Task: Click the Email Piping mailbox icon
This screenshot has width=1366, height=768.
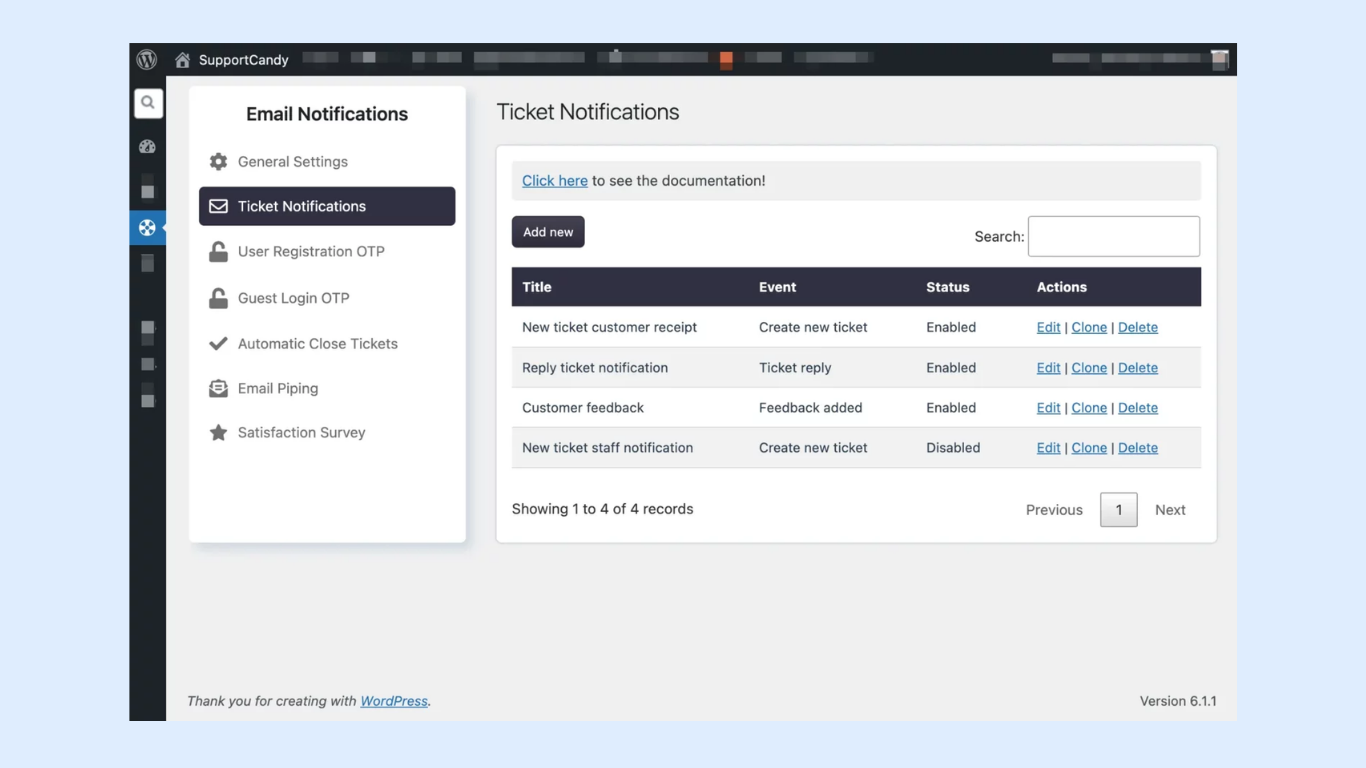Action: coord(218,389)
